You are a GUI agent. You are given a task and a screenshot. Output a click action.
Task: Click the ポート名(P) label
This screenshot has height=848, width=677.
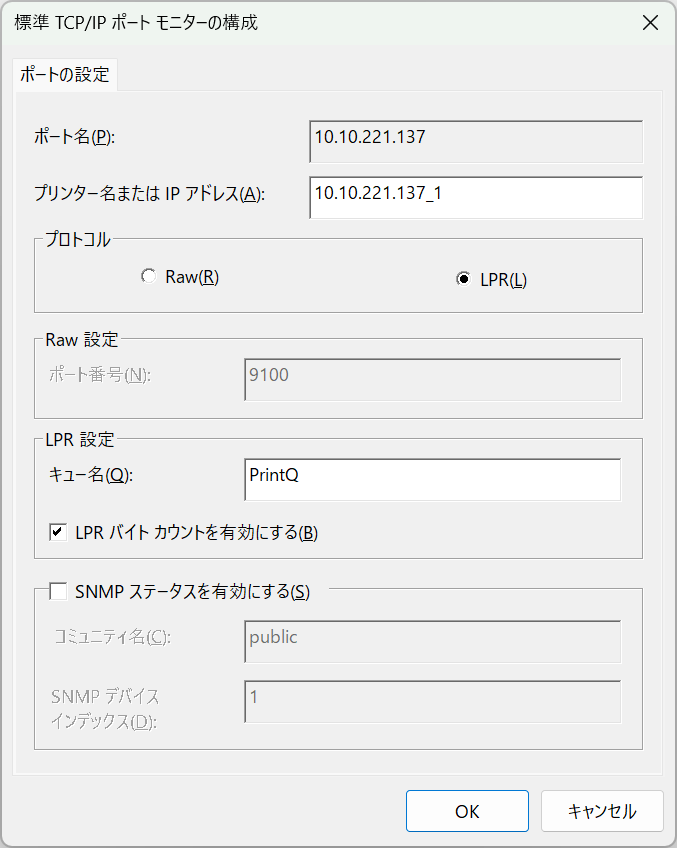(75, 138)
